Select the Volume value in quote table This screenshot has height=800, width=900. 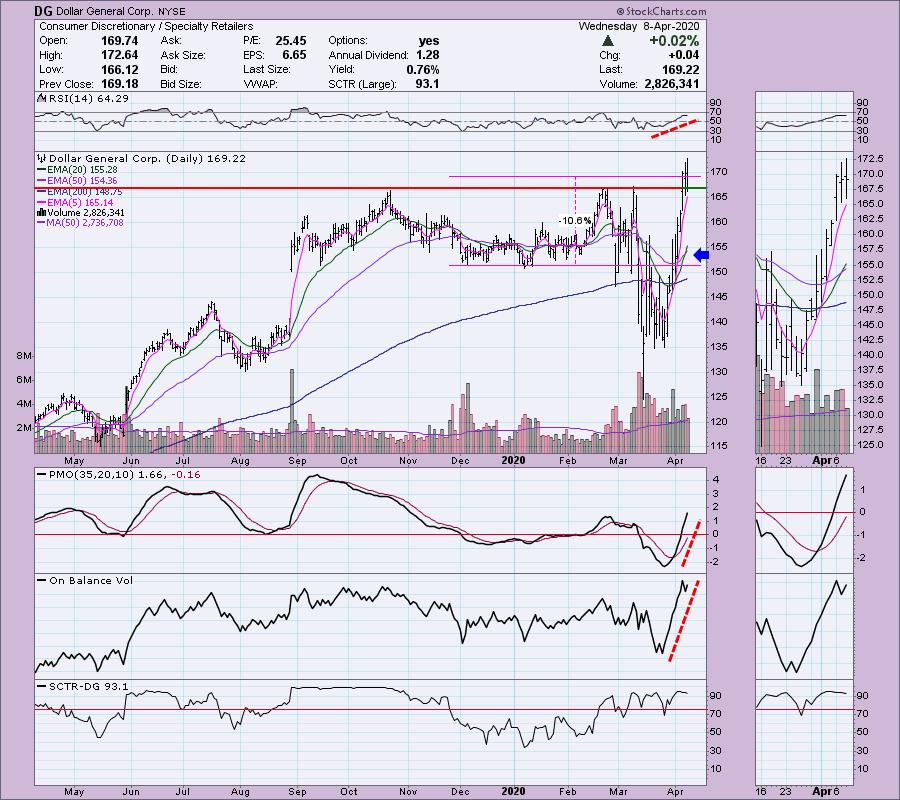pyautogui.click(x=672, y=84)
